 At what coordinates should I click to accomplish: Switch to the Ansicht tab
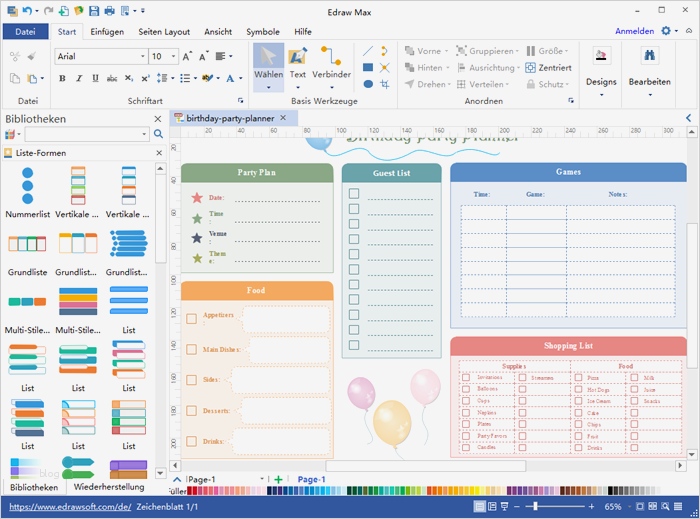[218, 32]
